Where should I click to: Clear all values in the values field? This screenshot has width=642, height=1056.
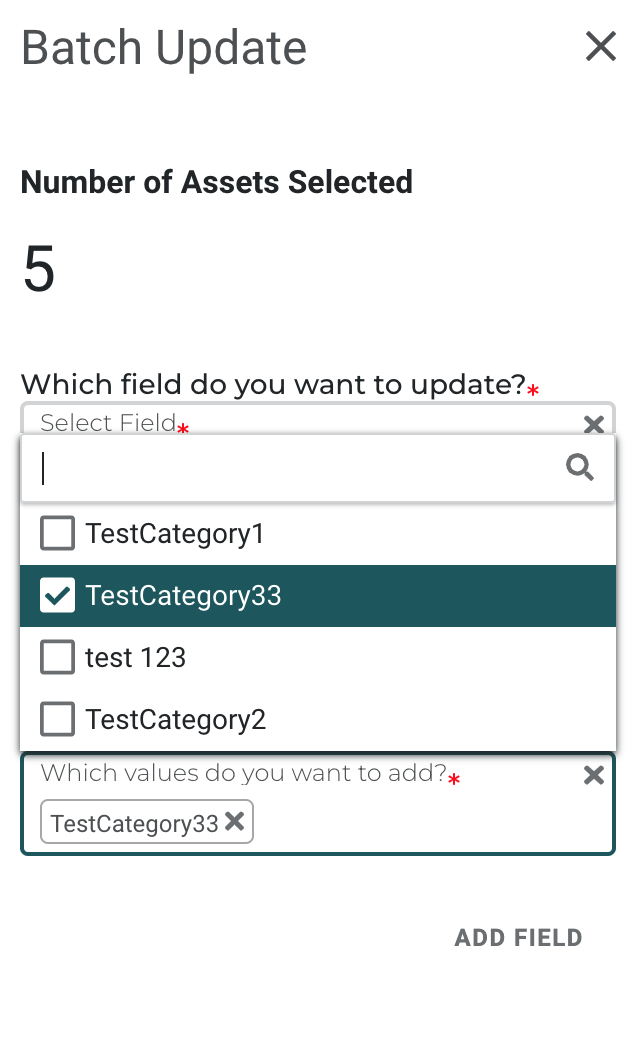pyautogui.click(x=593, y=775)
